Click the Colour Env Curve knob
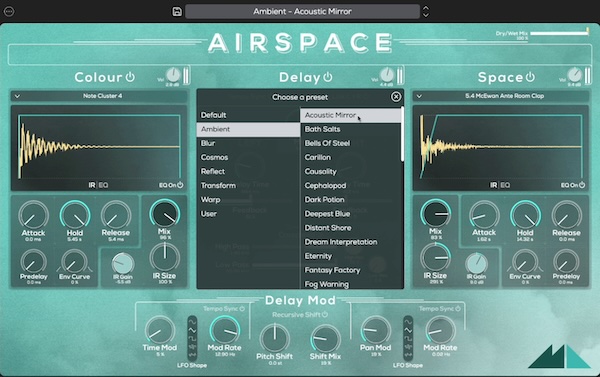The image size is (600, 377). (x=74, y=262)
